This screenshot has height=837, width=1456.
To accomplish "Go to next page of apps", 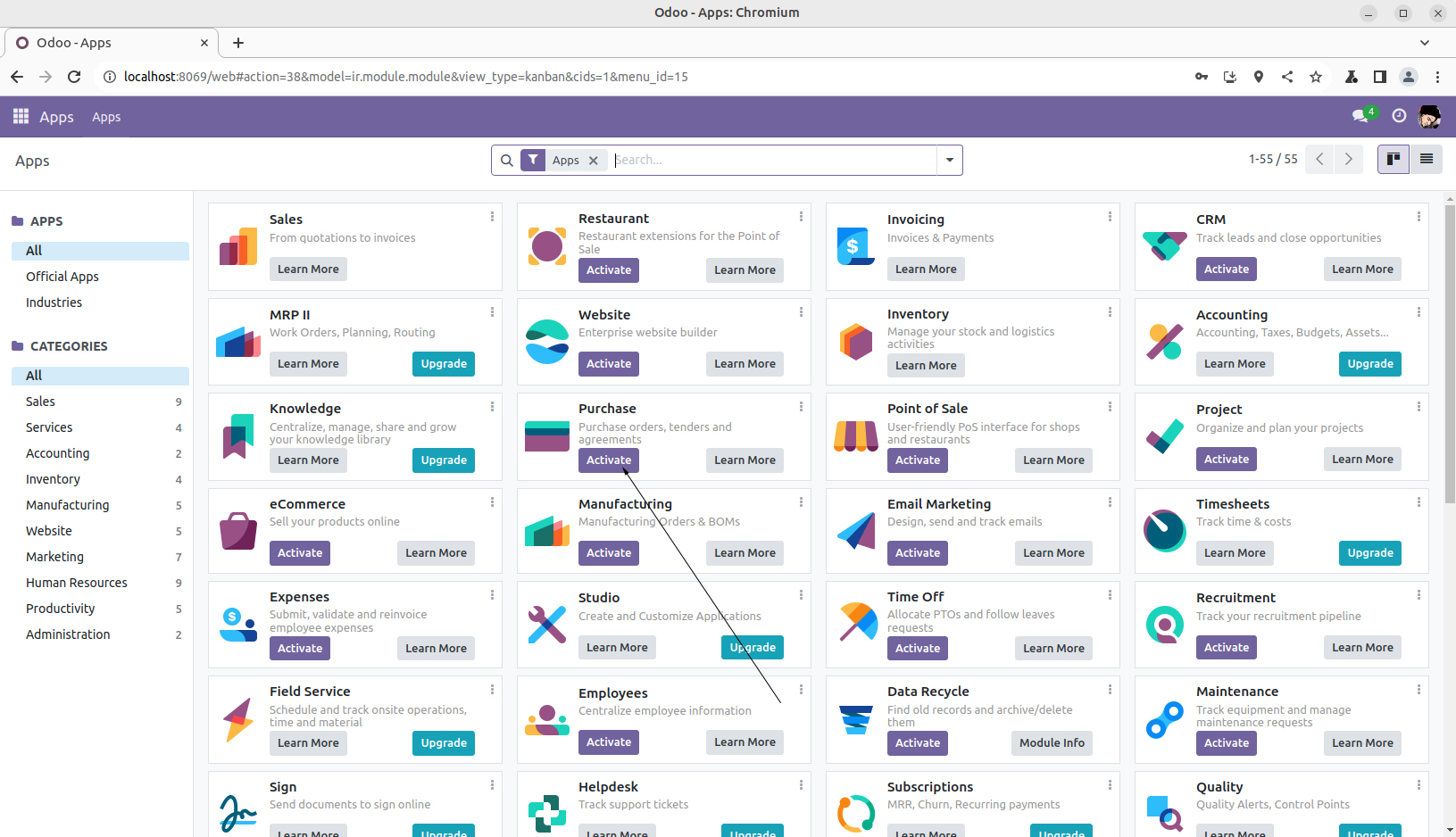I will [x=1348, y=160].
